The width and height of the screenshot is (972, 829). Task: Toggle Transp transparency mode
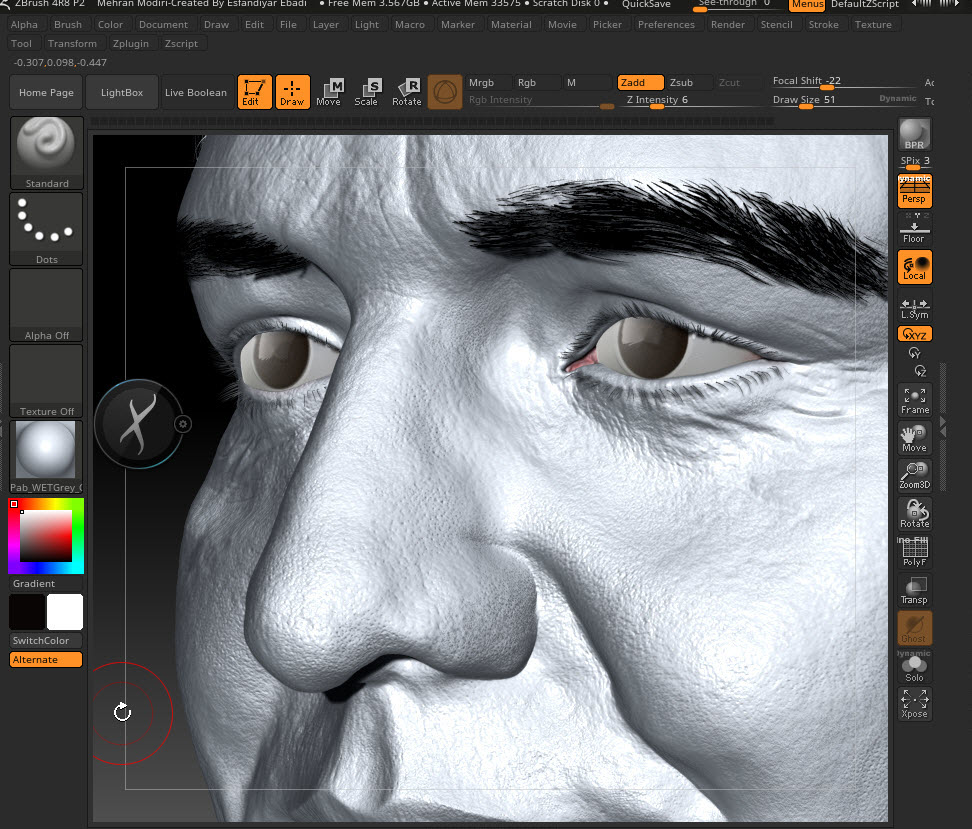click(x=914, y=590)
